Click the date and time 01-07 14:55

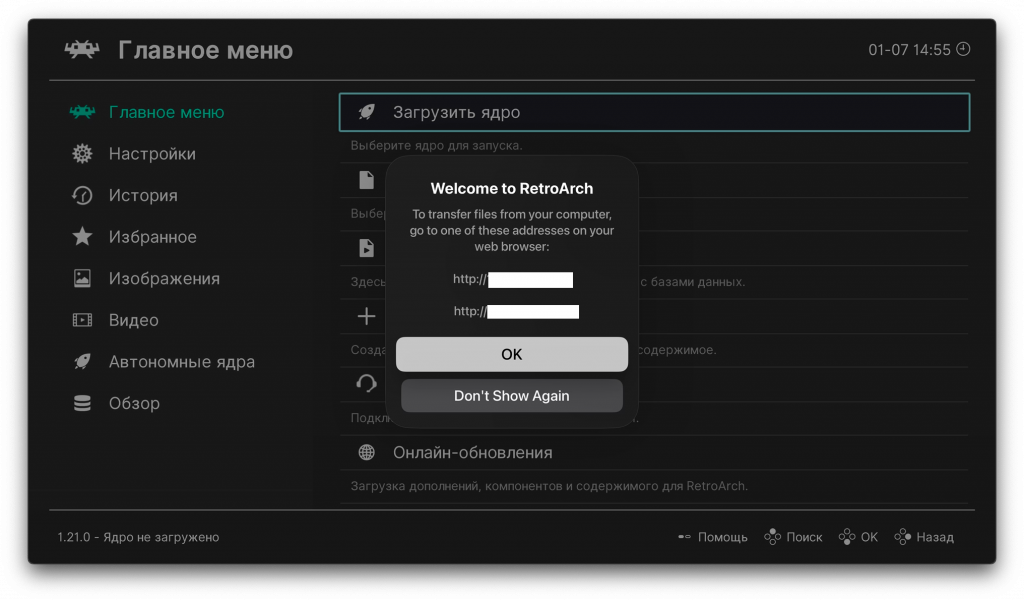tap(909, 50)
